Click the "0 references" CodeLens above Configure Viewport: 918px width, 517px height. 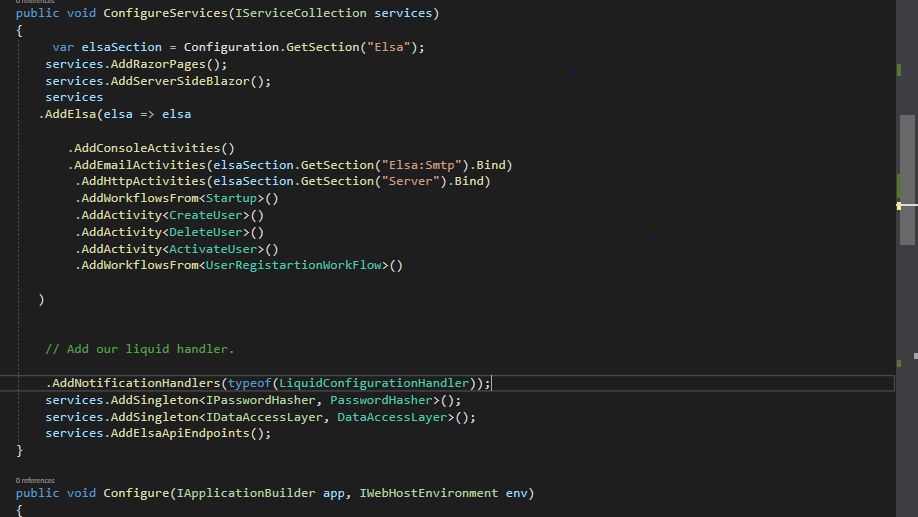pos(35,480)
